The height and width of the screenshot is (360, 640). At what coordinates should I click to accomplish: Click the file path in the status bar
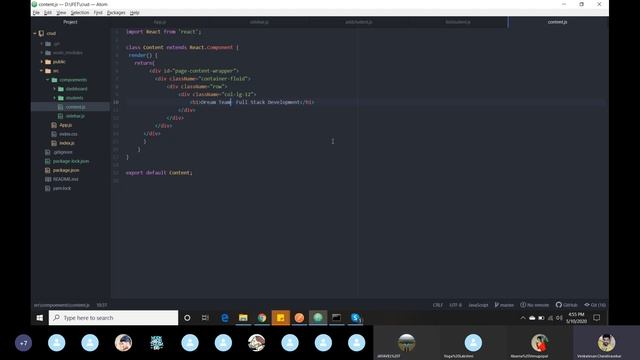pos(62,305)
